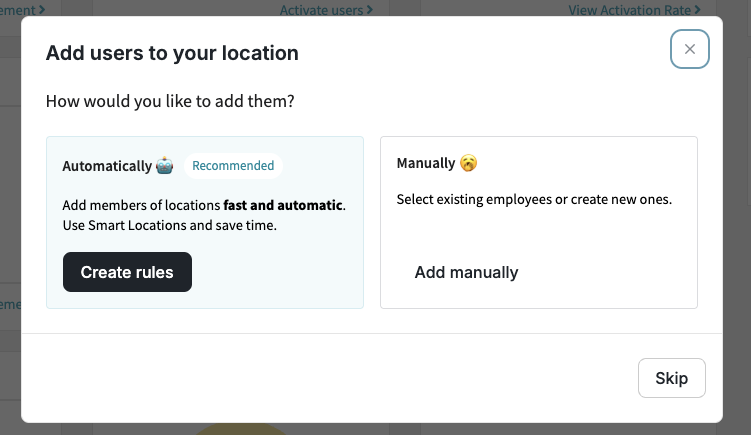This screenshot has height=435, width=751.
Task: Choose the Add manually option
Action: click(466, 272)
